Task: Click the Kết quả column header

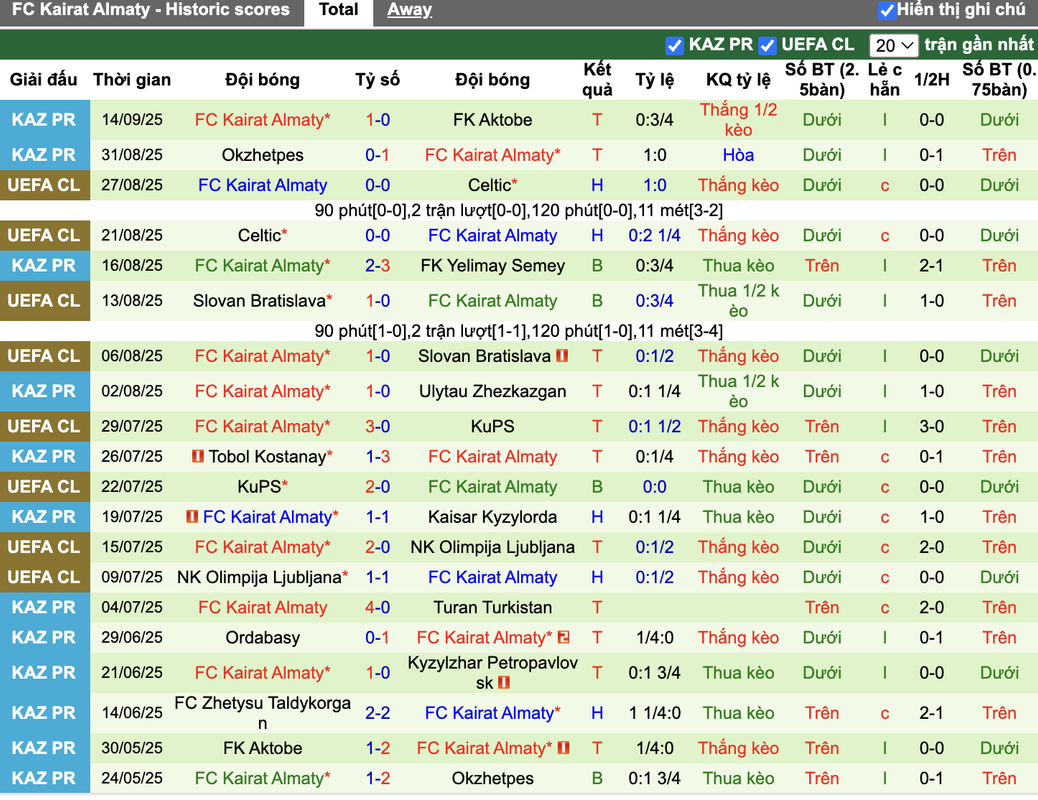Action: point(597,79)
